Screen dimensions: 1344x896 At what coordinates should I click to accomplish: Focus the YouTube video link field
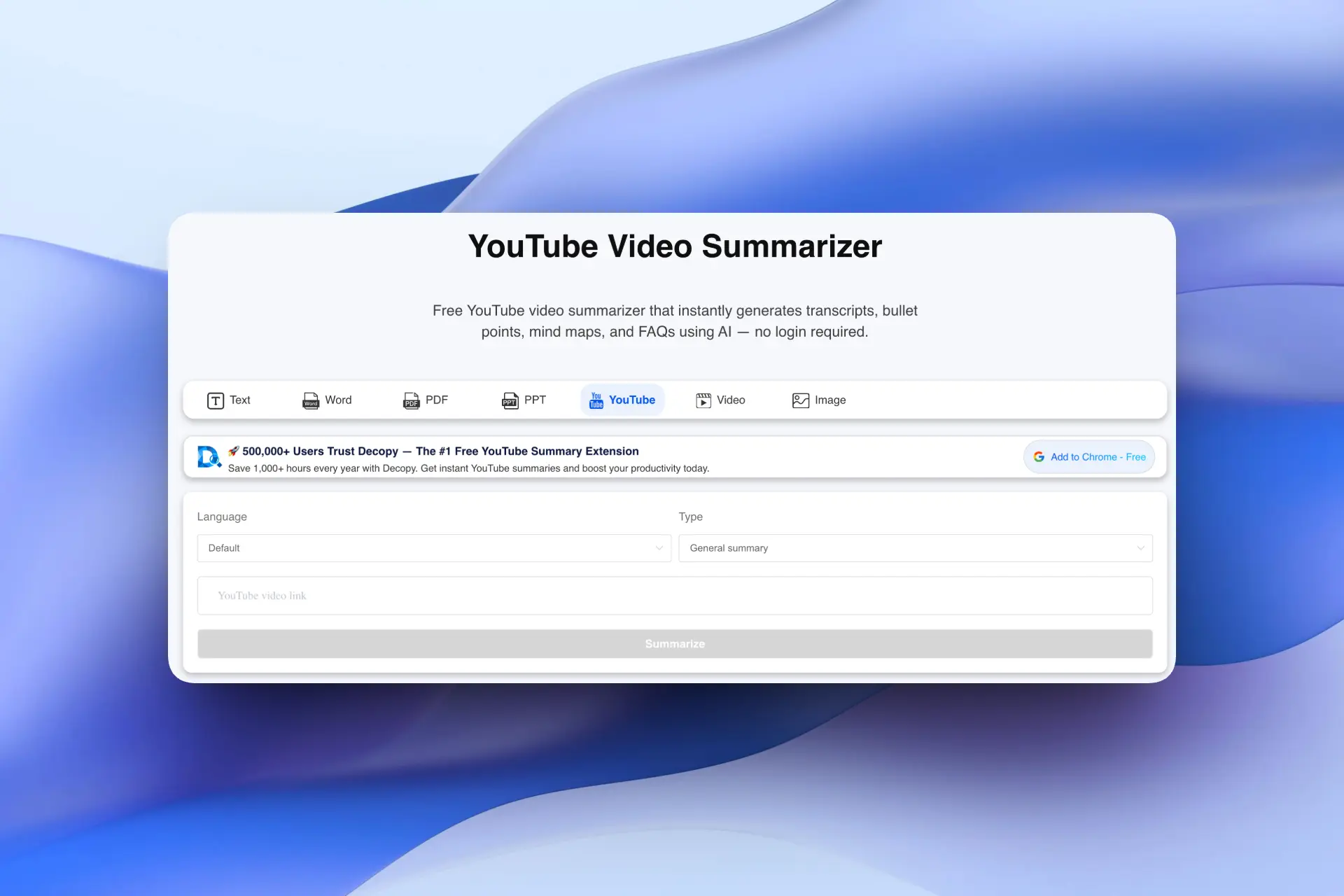[674, 596]
